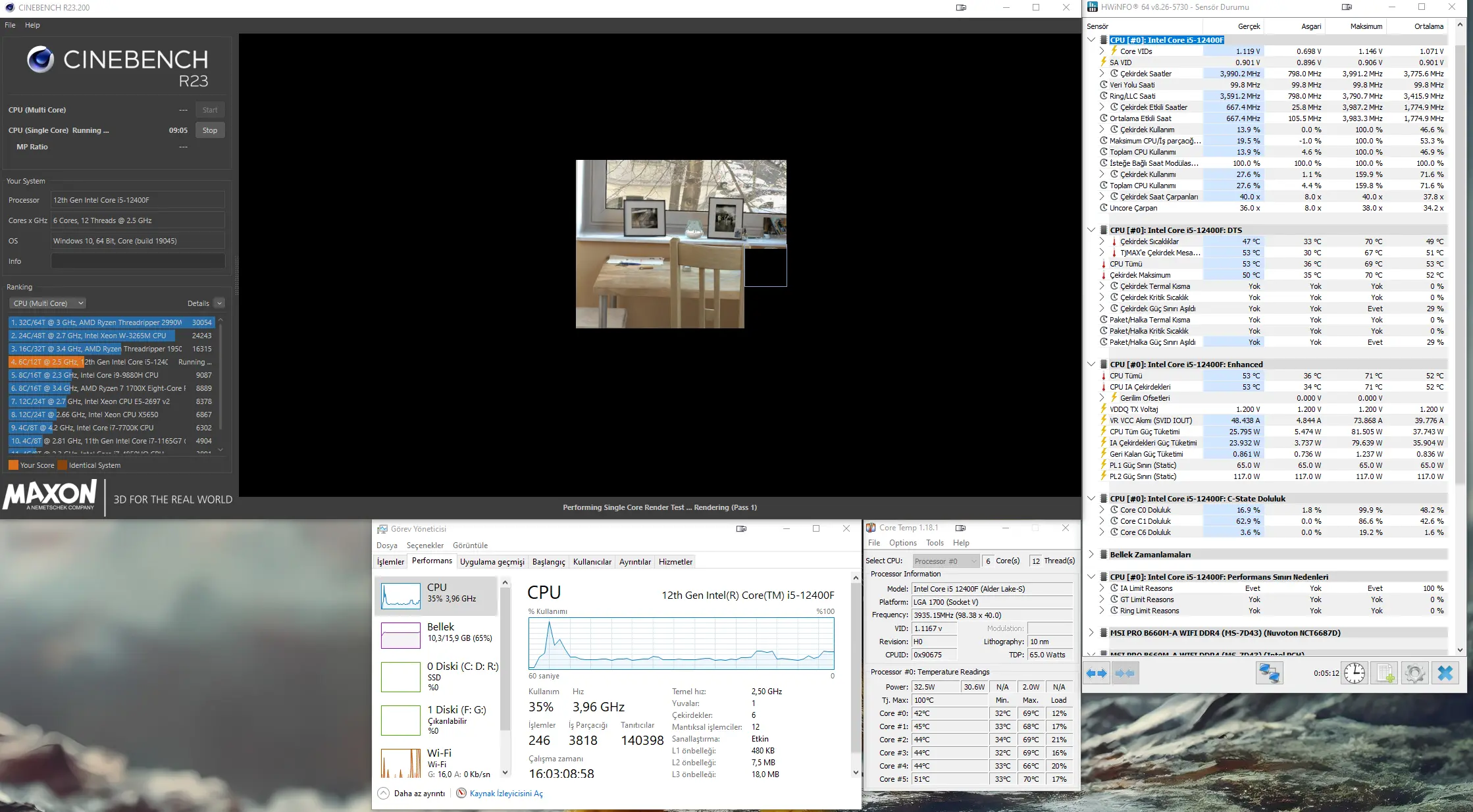This screenshot has width=1473, height=812.
Task: Click the Cinebench Info input field
Action: (138, 261)
